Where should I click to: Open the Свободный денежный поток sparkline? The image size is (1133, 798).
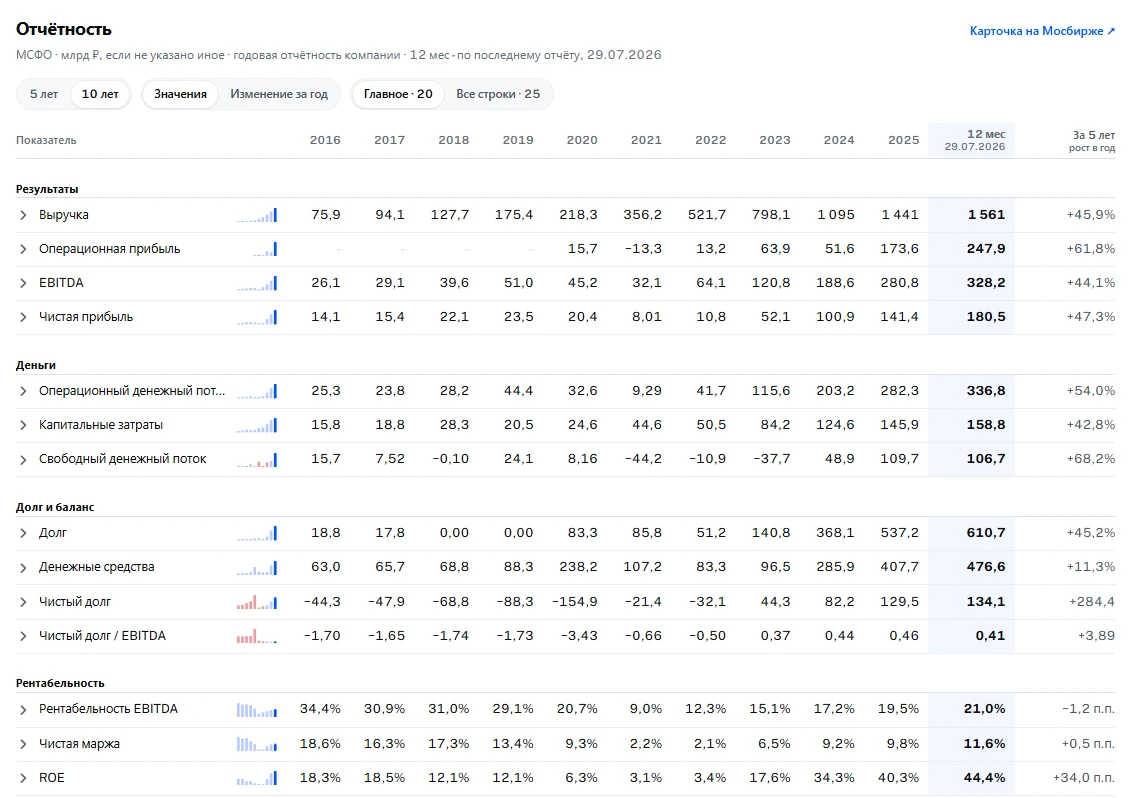point(257,459)
